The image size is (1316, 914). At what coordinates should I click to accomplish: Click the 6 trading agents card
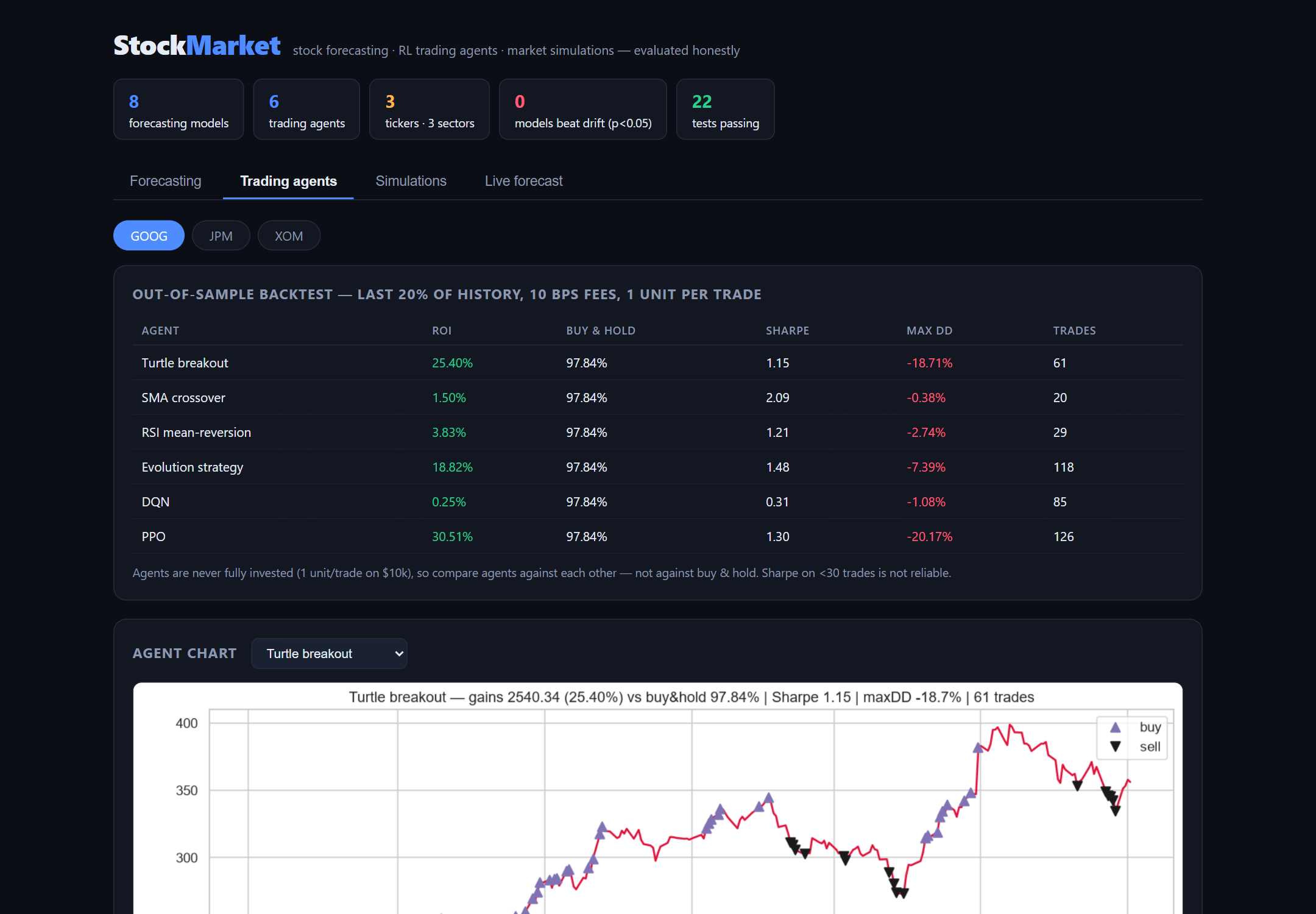point(306,110)
